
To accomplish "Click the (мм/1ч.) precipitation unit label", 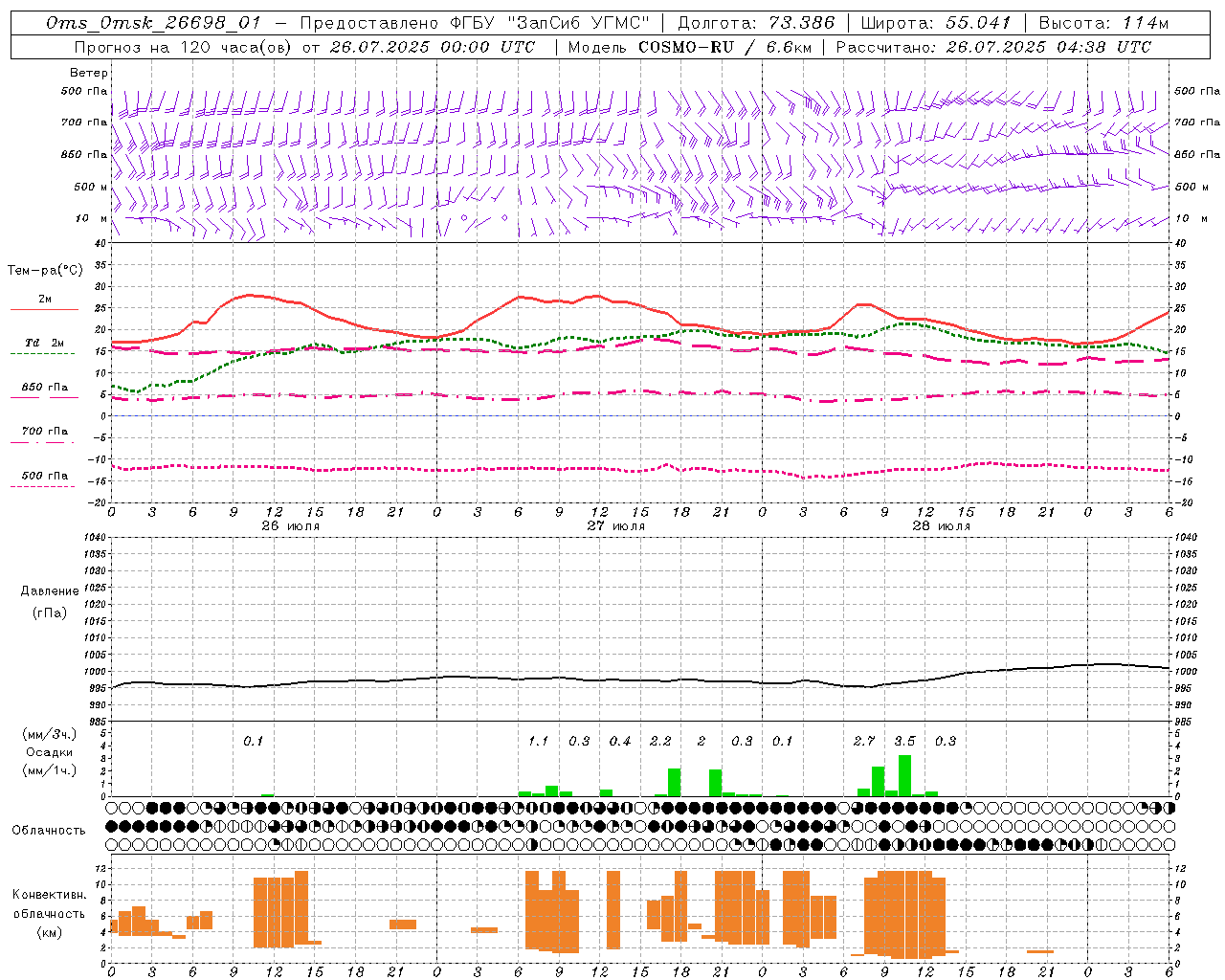I will [x=50, y=770].
